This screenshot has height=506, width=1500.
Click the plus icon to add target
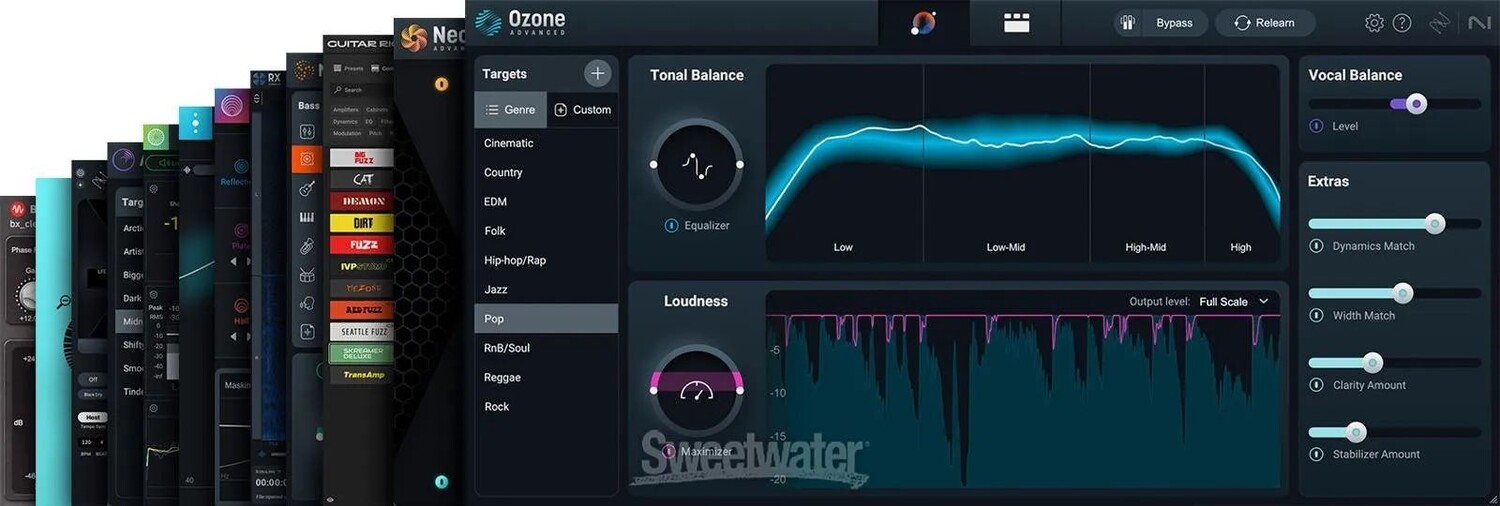click(x=597, y=73)
